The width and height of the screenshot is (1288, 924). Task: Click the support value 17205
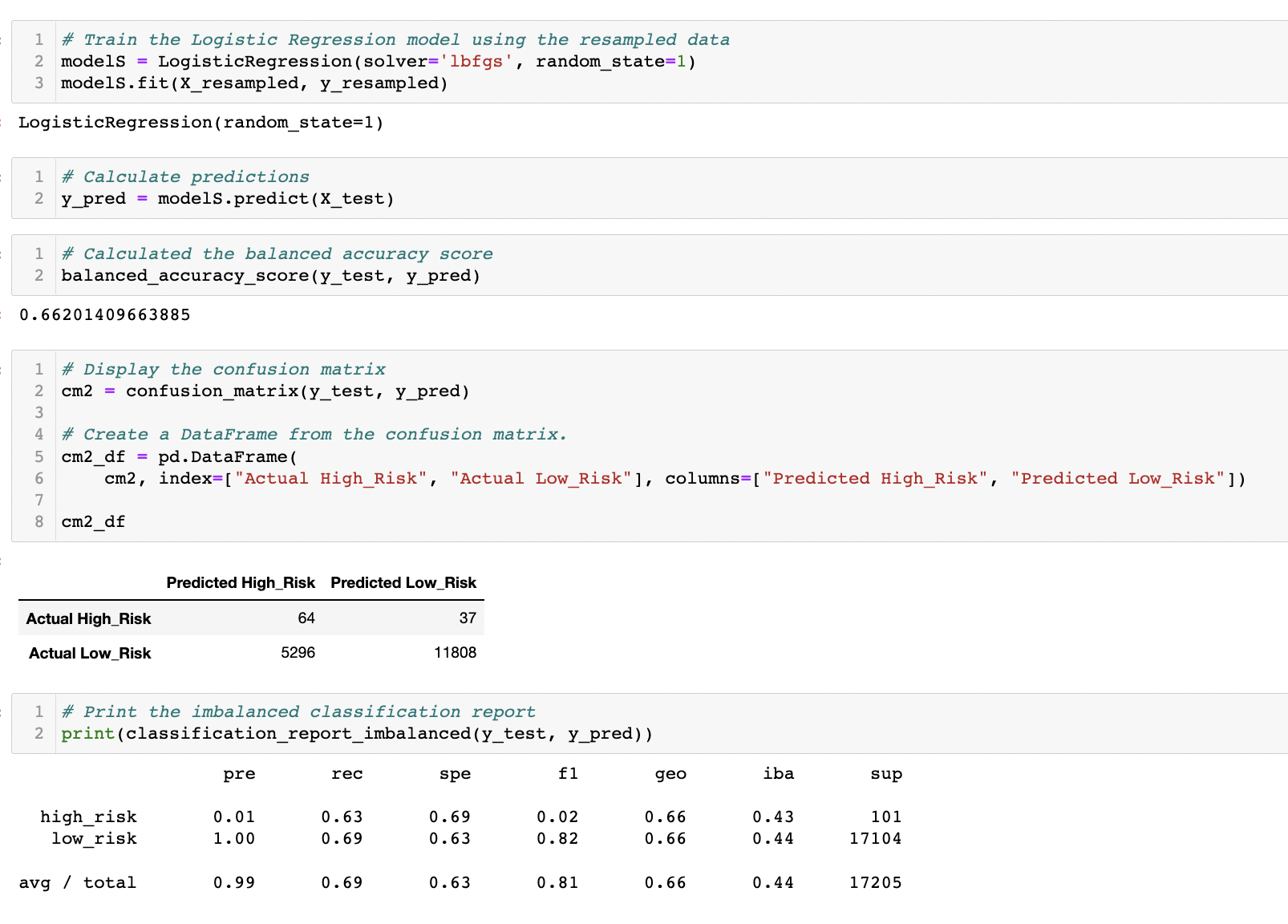click(876, 883)
